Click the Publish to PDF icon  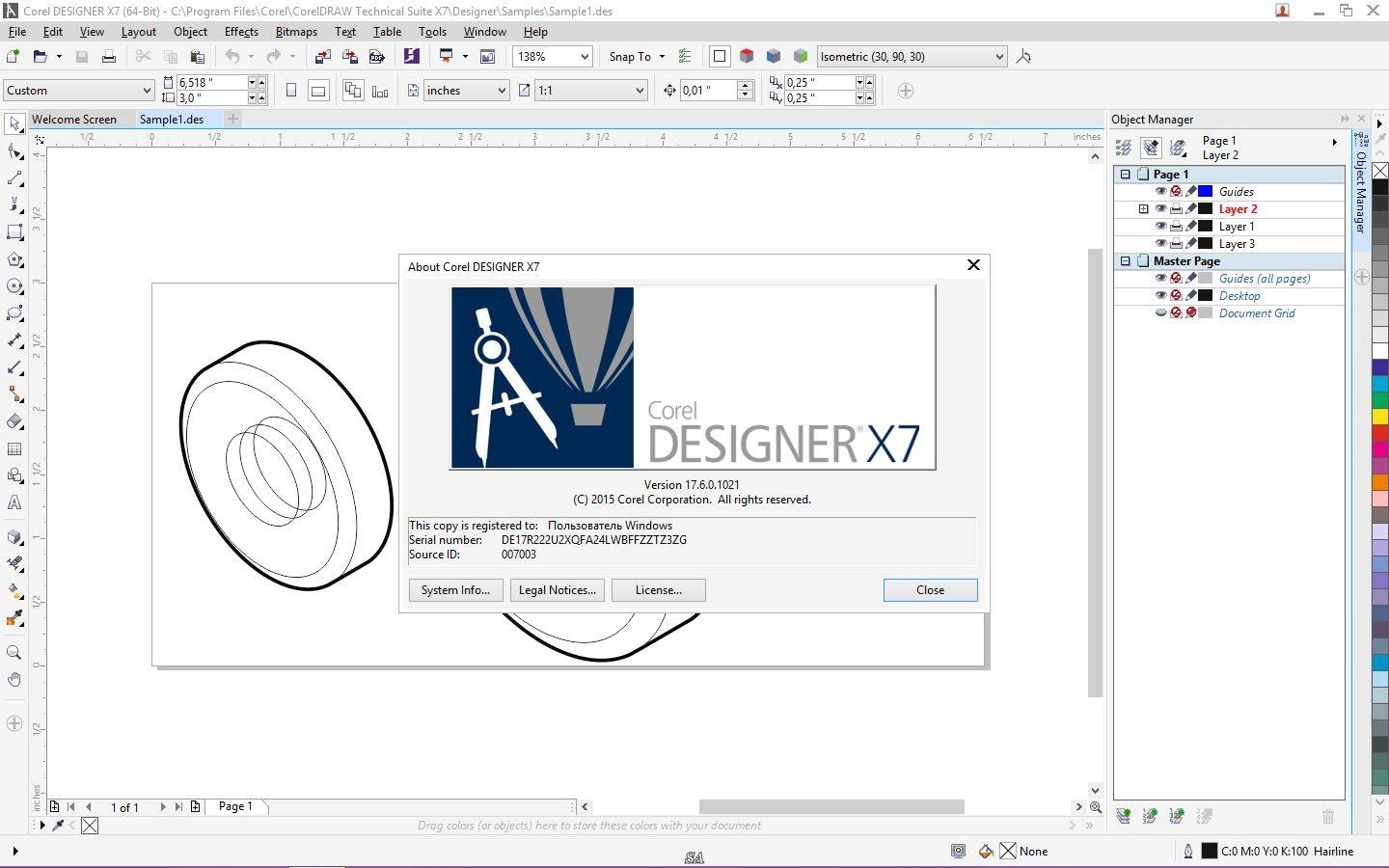click(x=377, y=57)
